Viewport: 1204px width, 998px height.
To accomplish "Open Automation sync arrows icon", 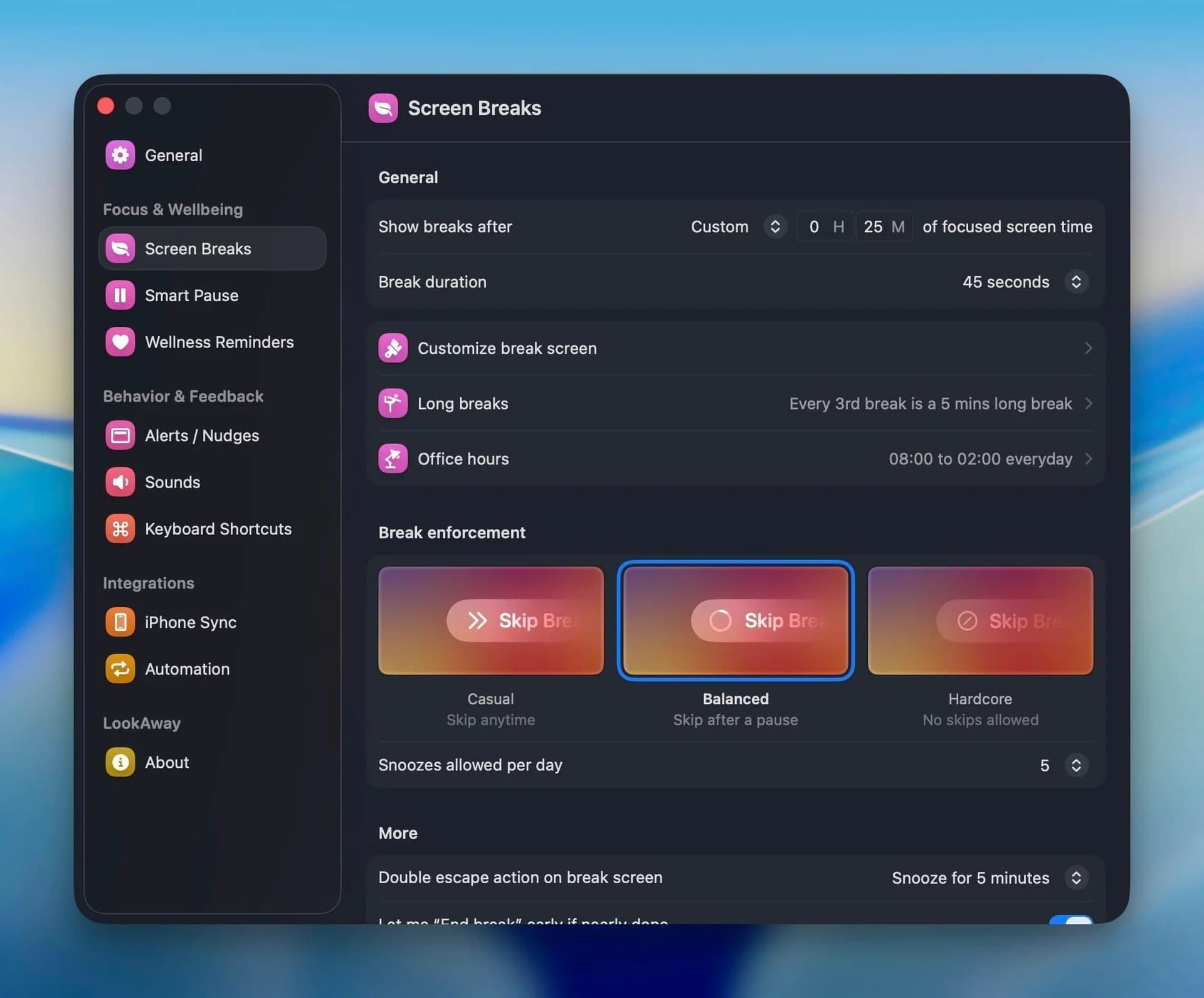I will pyautogui.click(x=120, y=669).
